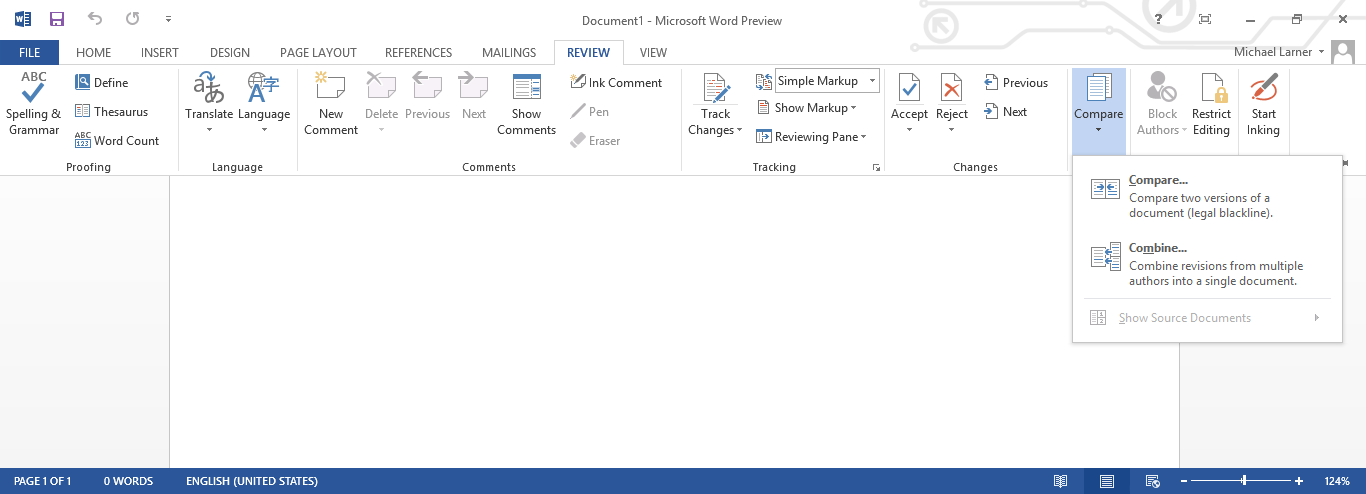The width and height of the screenshot is (1366, 494).
Task: Switch to Web Layout view
Action: click(x=1152, y=481)
